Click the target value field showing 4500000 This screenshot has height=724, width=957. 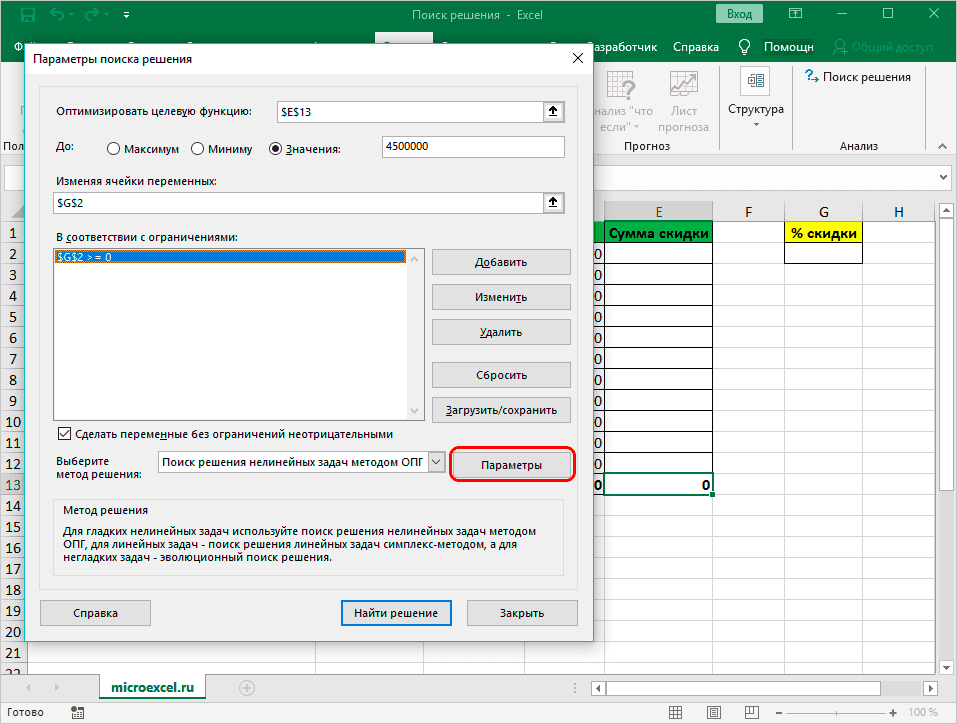pos(473,147)
